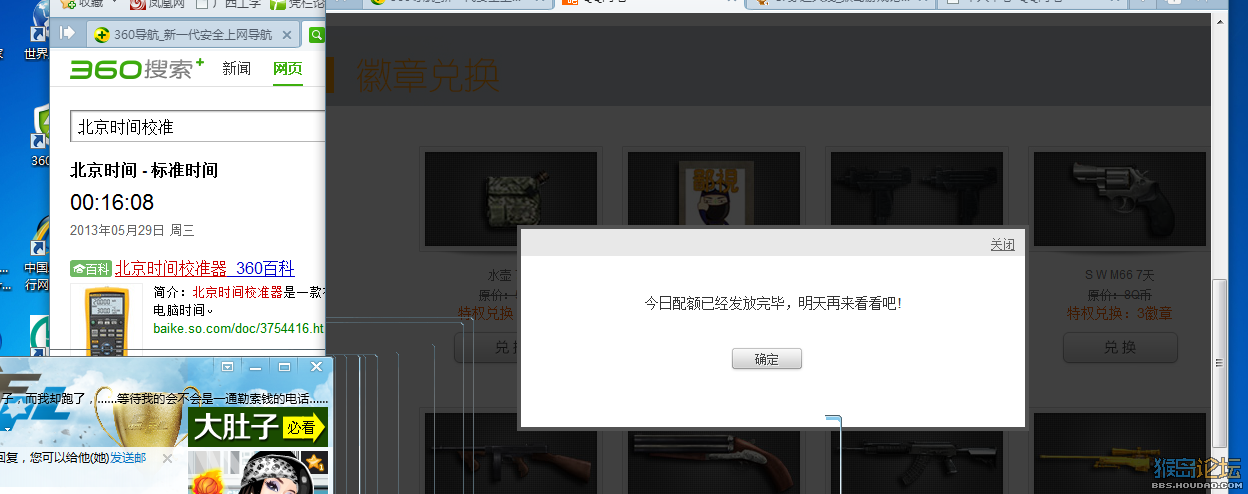Click the 特权兑换：3徽章 text

point(1120,314)
